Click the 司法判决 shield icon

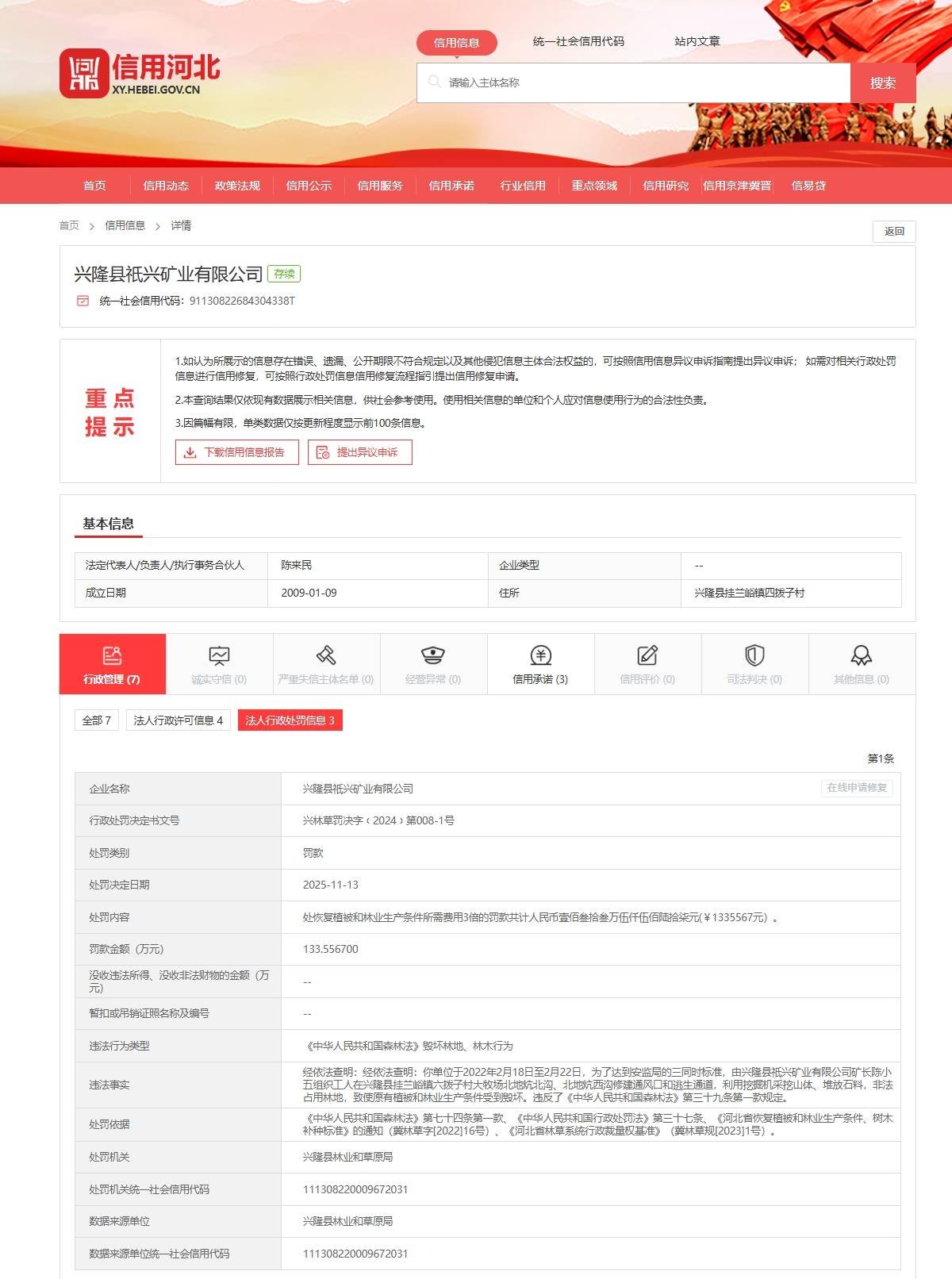(x=754, y=655)
